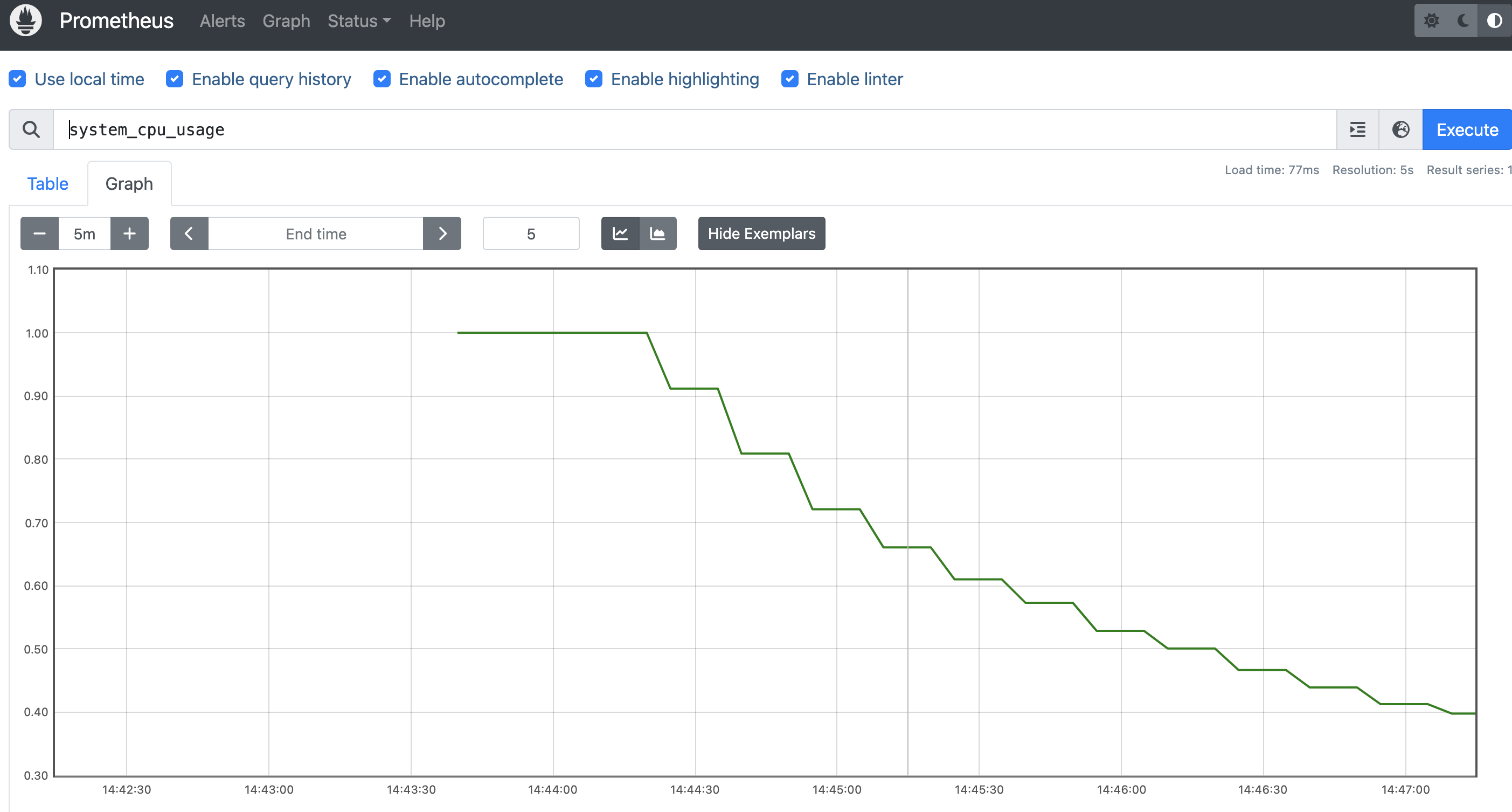Move end time backward with left chevron
1512x812 pixels.
tap(189, 233)
